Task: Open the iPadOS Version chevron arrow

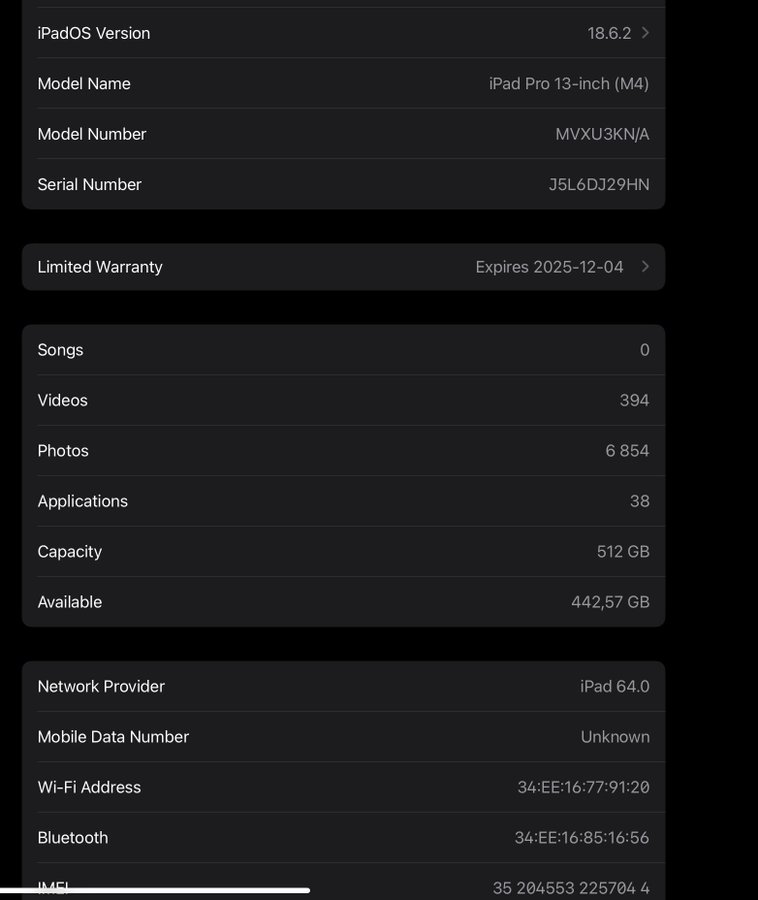Action: pos(645,33)
